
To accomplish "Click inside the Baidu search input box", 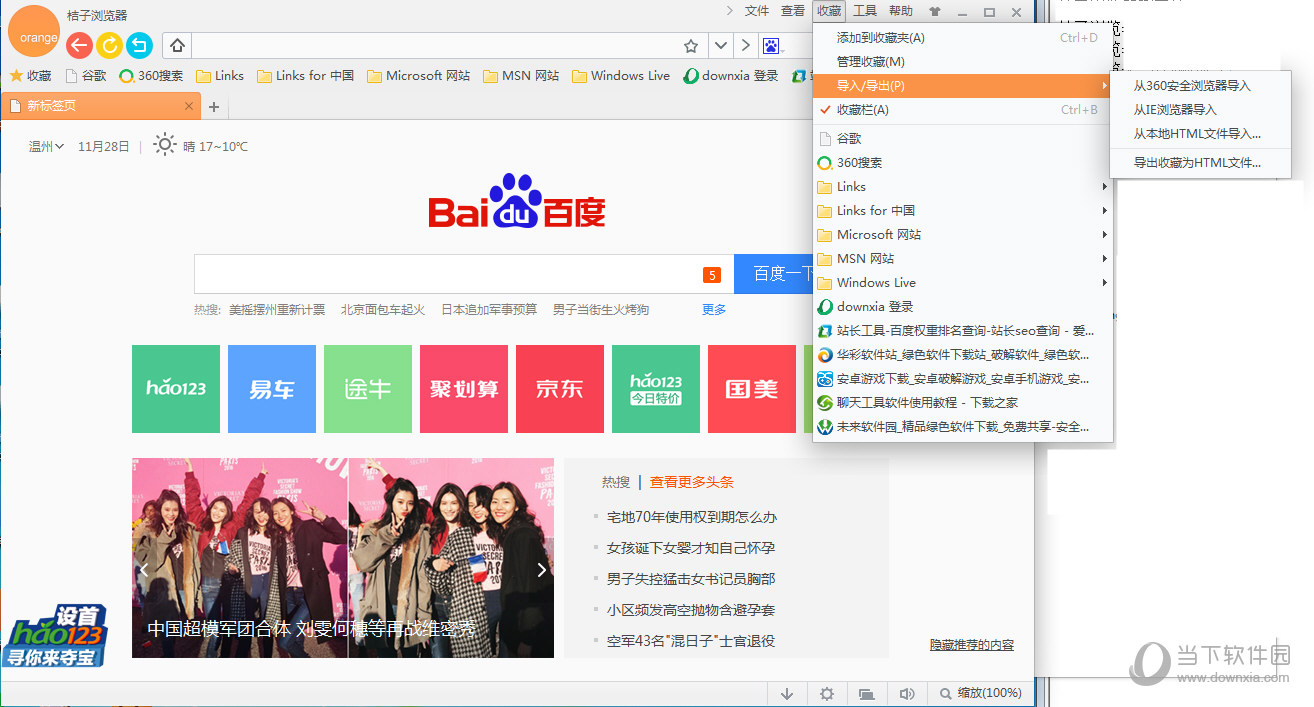I will (450, 273).
